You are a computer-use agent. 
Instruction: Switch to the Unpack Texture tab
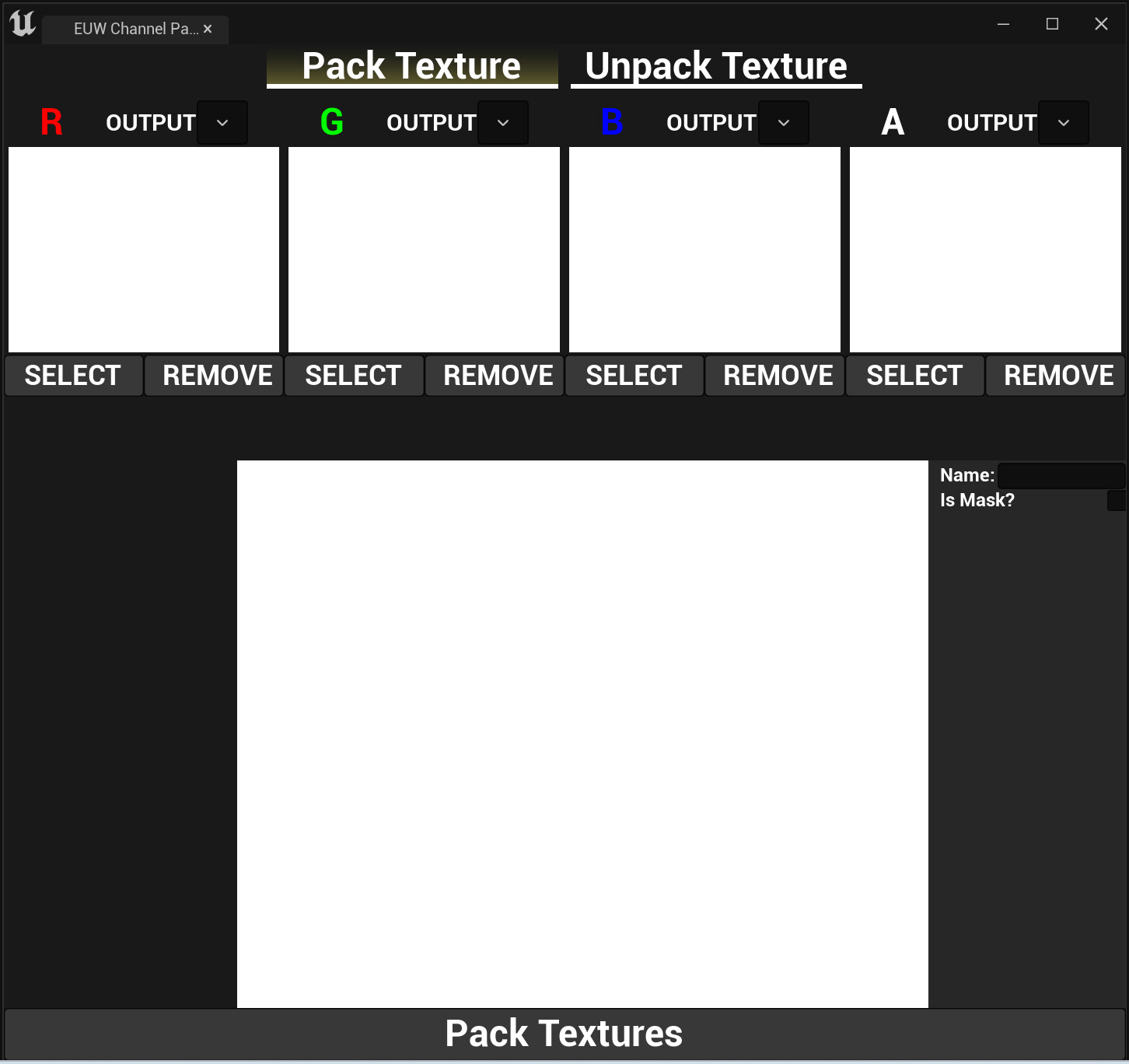coord(716,66)
